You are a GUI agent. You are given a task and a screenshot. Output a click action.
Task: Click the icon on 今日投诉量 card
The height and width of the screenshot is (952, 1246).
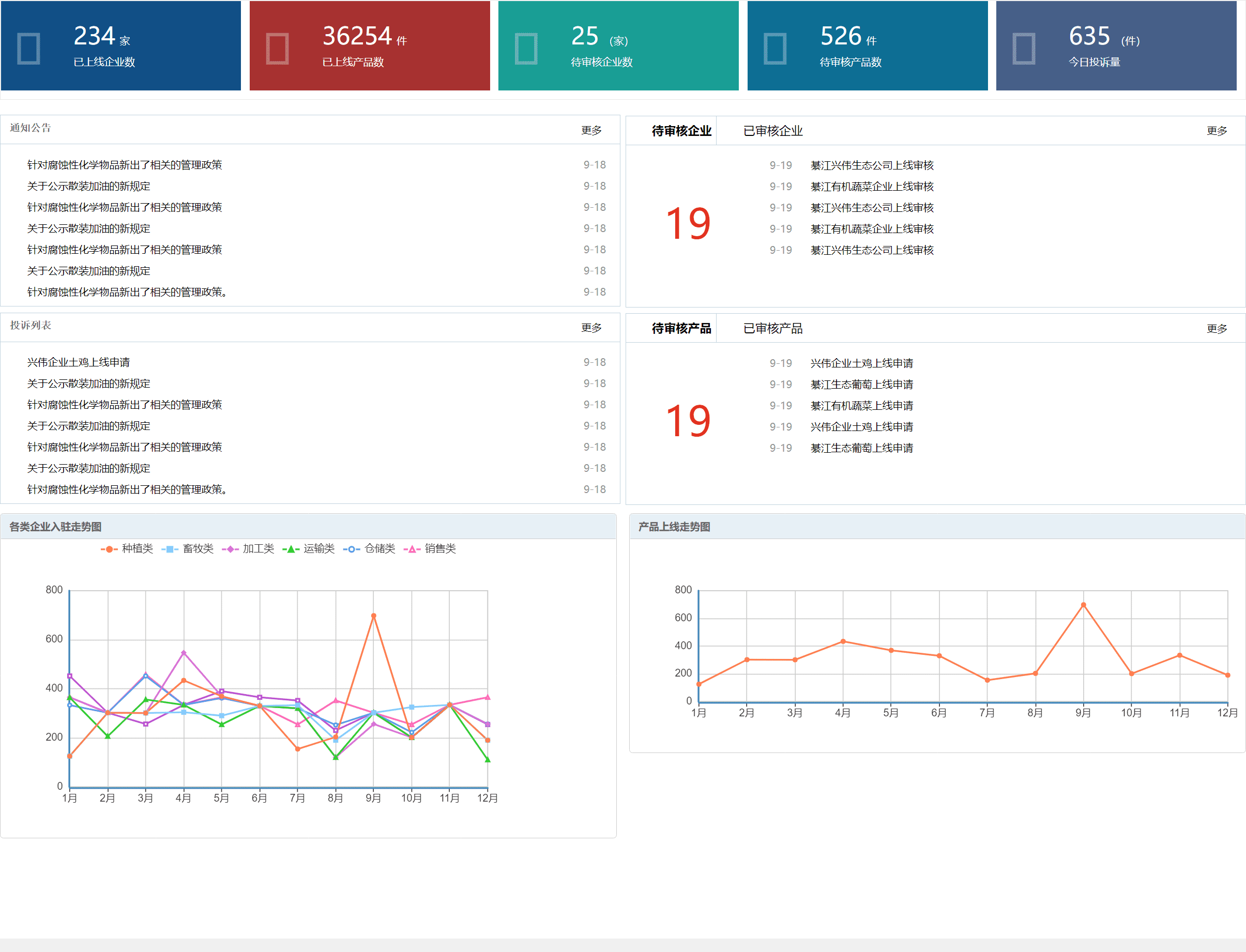click(1024, 49)
